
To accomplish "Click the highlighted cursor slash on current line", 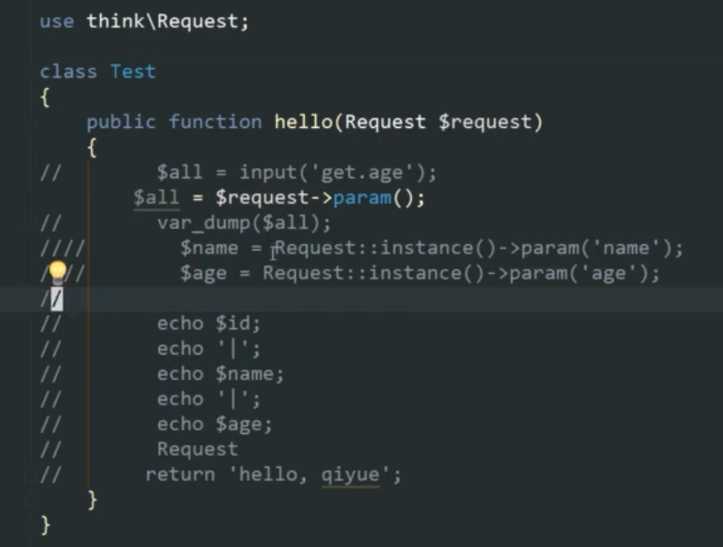I will 57,299.
